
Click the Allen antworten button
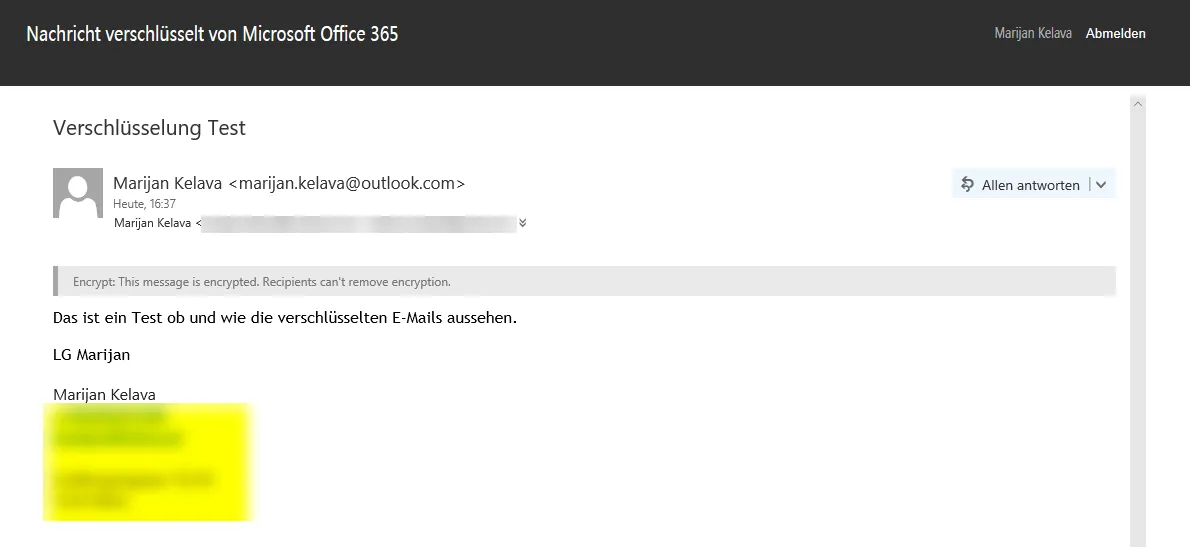tap(1021, 184)
